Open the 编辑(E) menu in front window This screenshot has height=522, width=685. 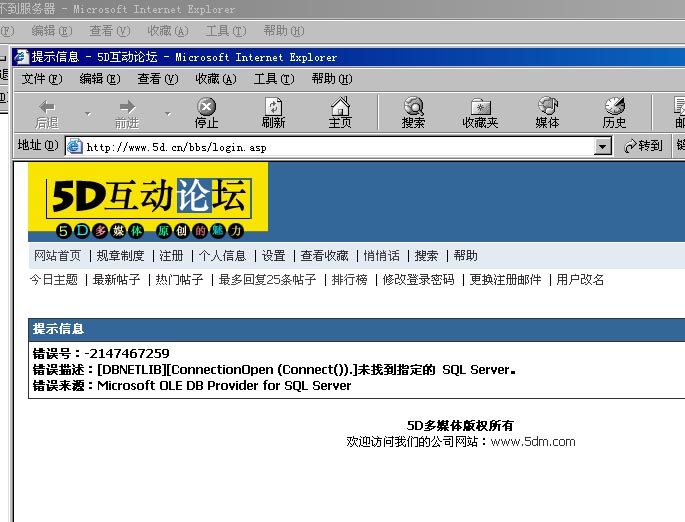coord(100,79)
